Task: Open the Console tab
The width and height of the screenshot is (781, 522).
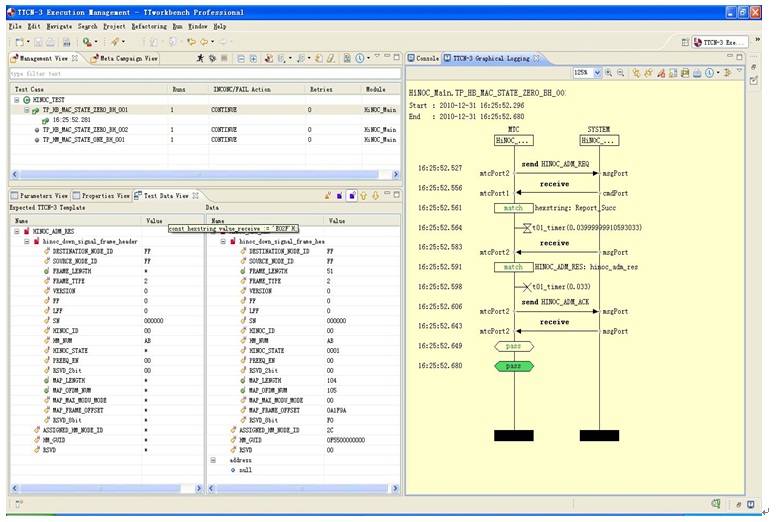Action: point(423,58)
